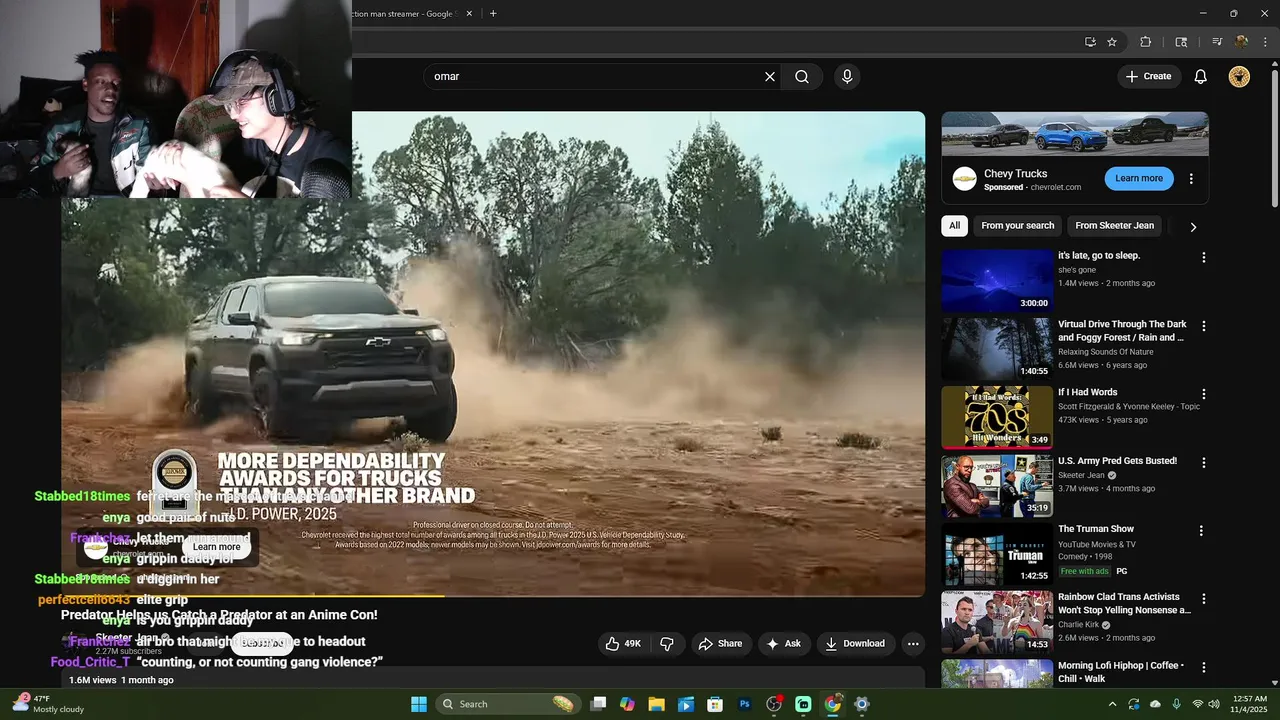Open menu for 'it's late, go to sleep.'

(x=1203, y=258)
